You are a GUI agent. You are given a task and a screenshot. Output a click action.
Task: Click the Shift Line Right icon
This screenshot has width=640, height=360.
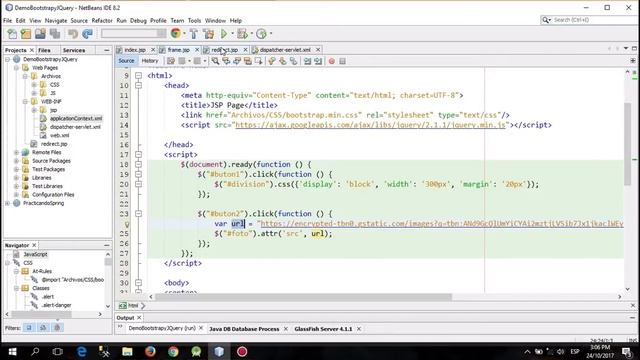coord(318,61)
